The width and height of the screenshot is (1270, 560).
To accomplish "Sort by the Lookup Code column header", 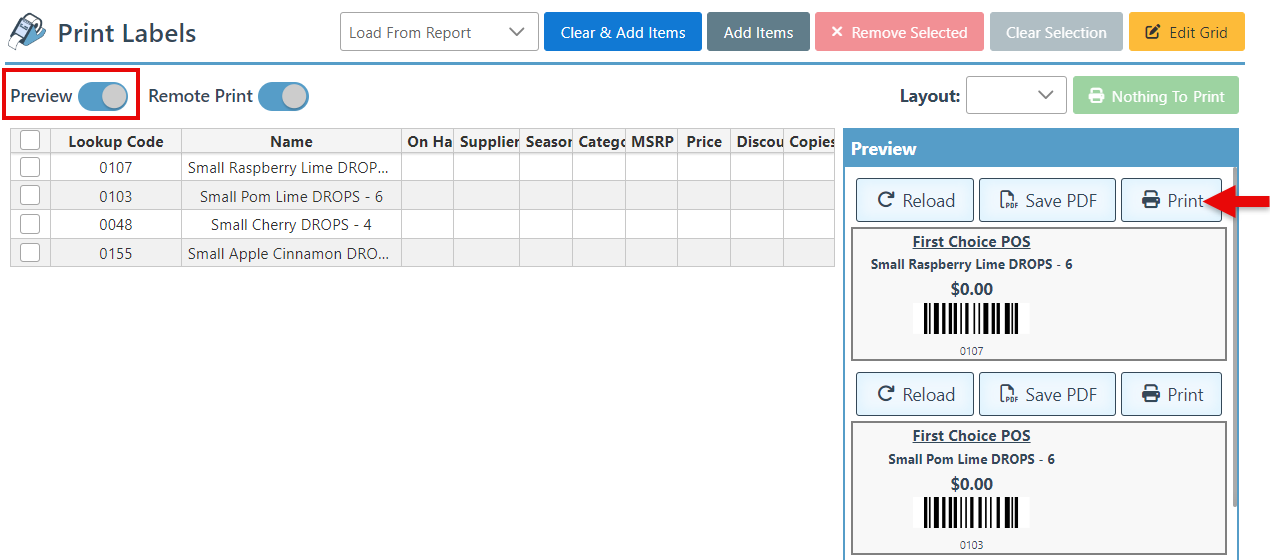I will pos(115,142).
